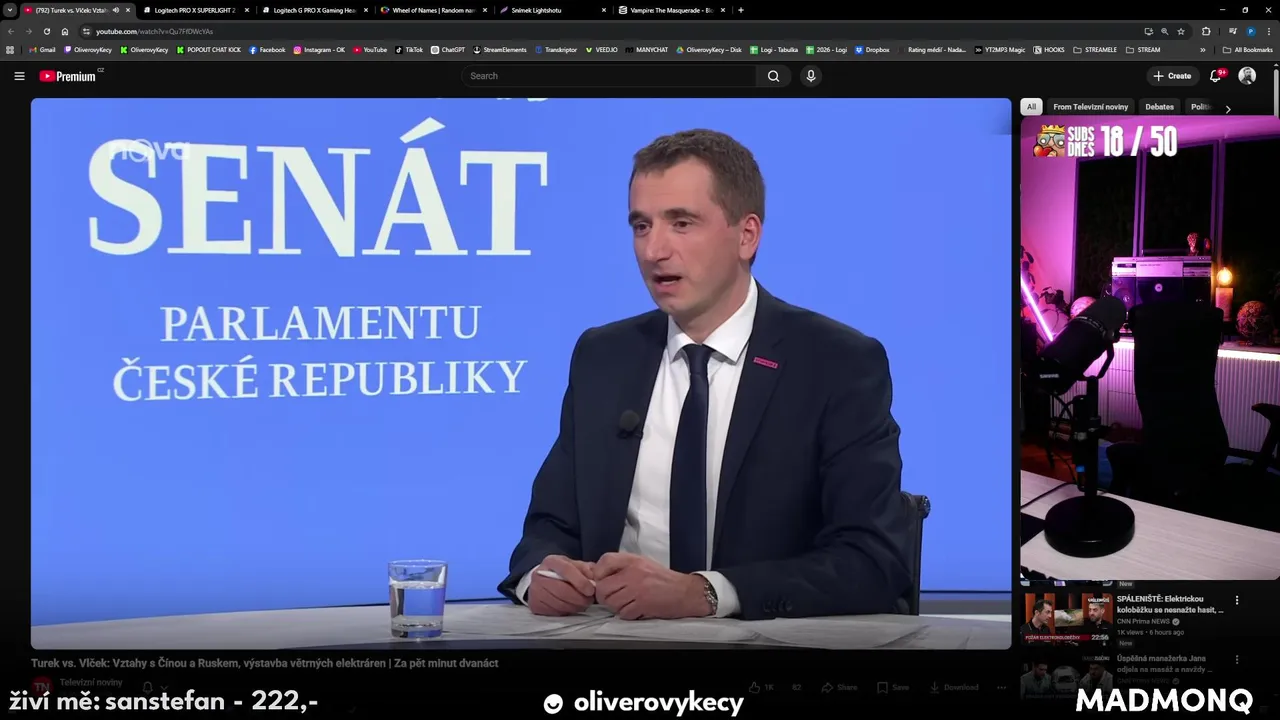This screenshot has height=720, width=1280.
Task: Open the YouTube account avatar menu
Action: coord(1247,76)
